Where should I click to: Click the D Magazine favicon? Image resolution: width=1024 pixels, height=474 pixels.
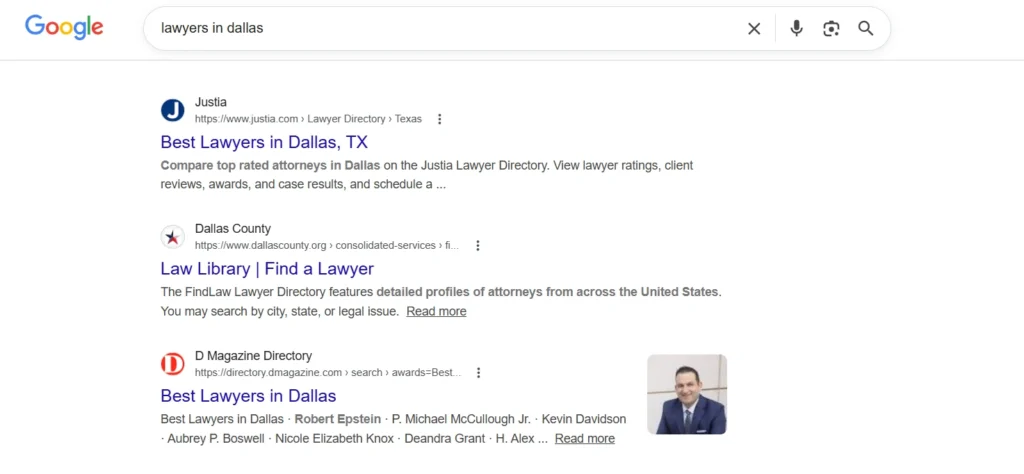[x=172, y=364]
